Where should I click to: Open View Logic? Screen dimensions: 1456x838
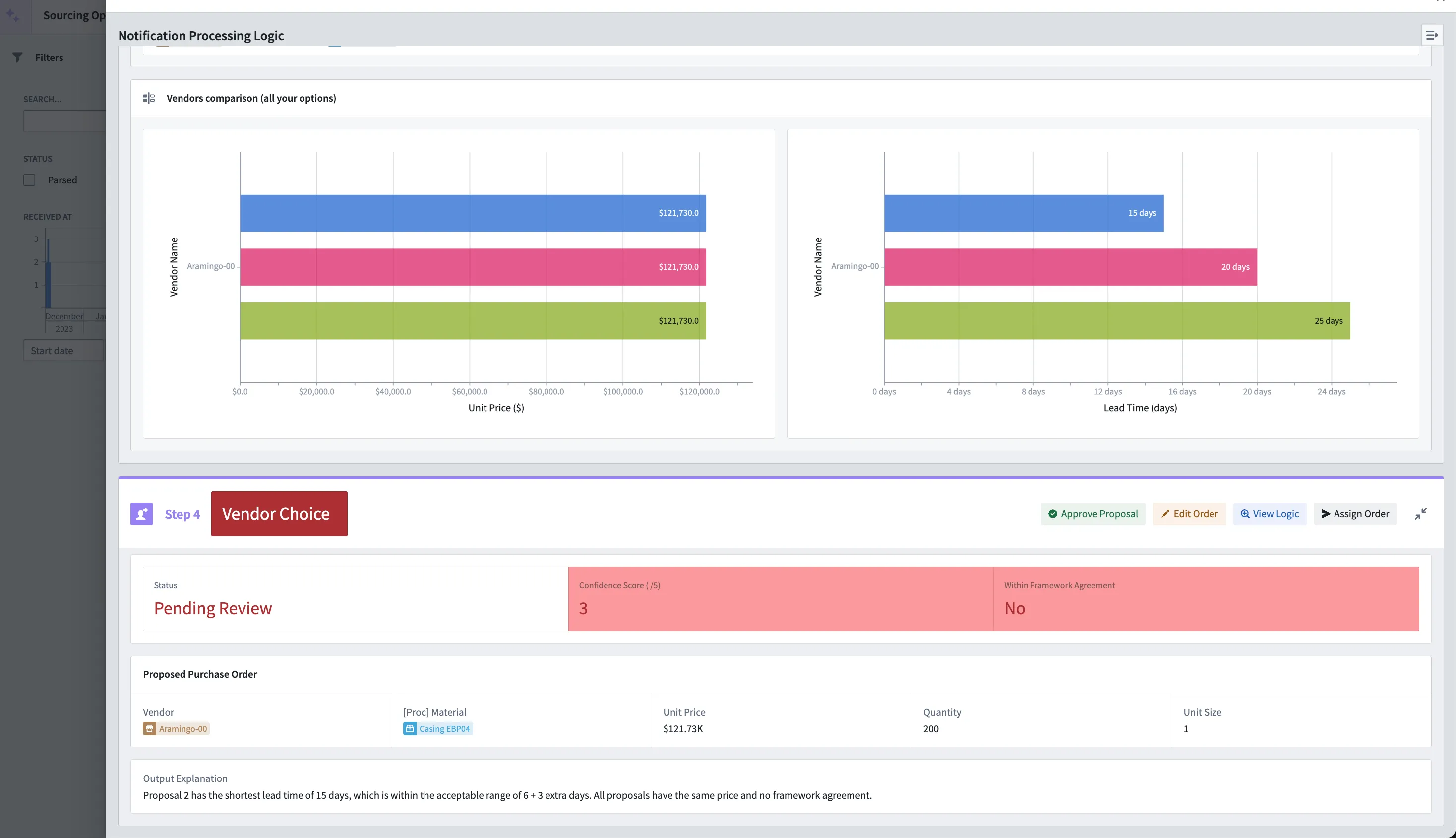point(1270,514)
